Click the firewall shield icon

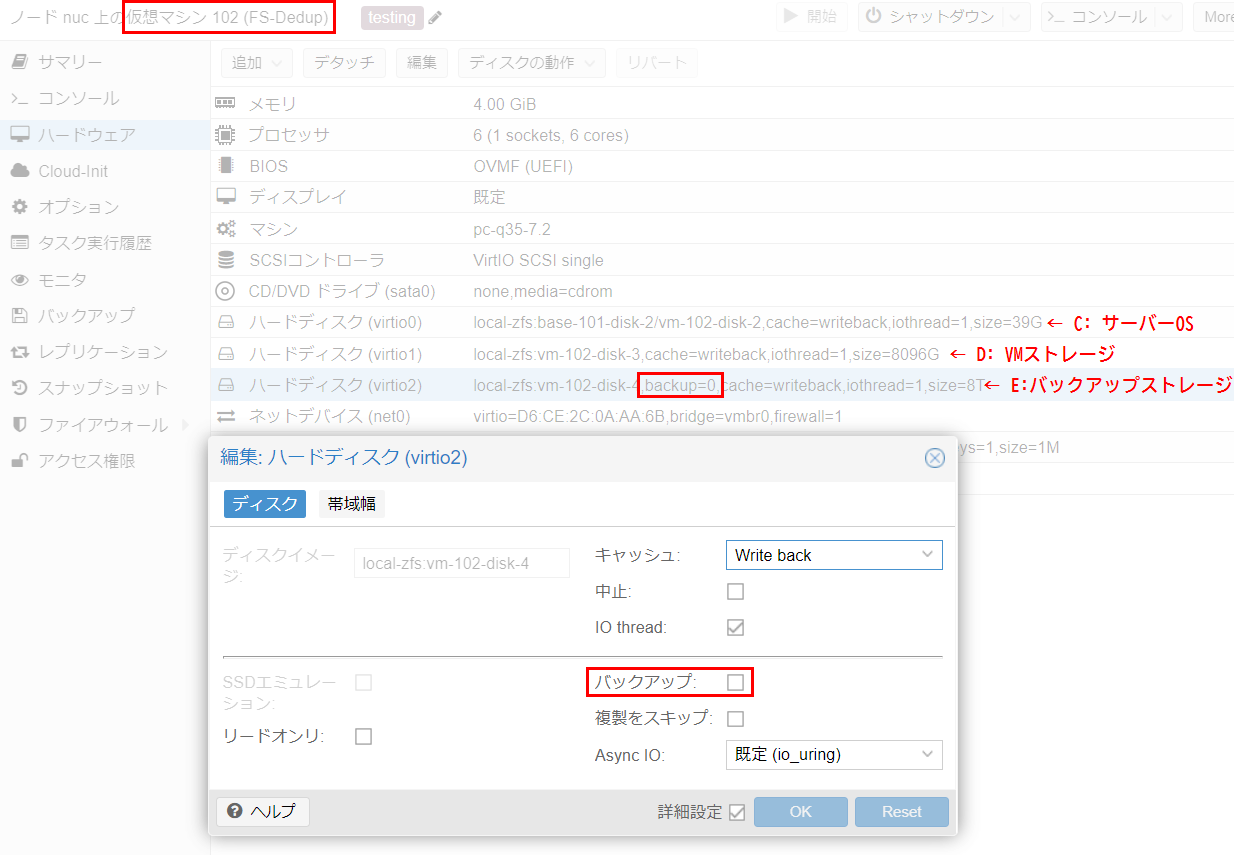tap(19, 425)
